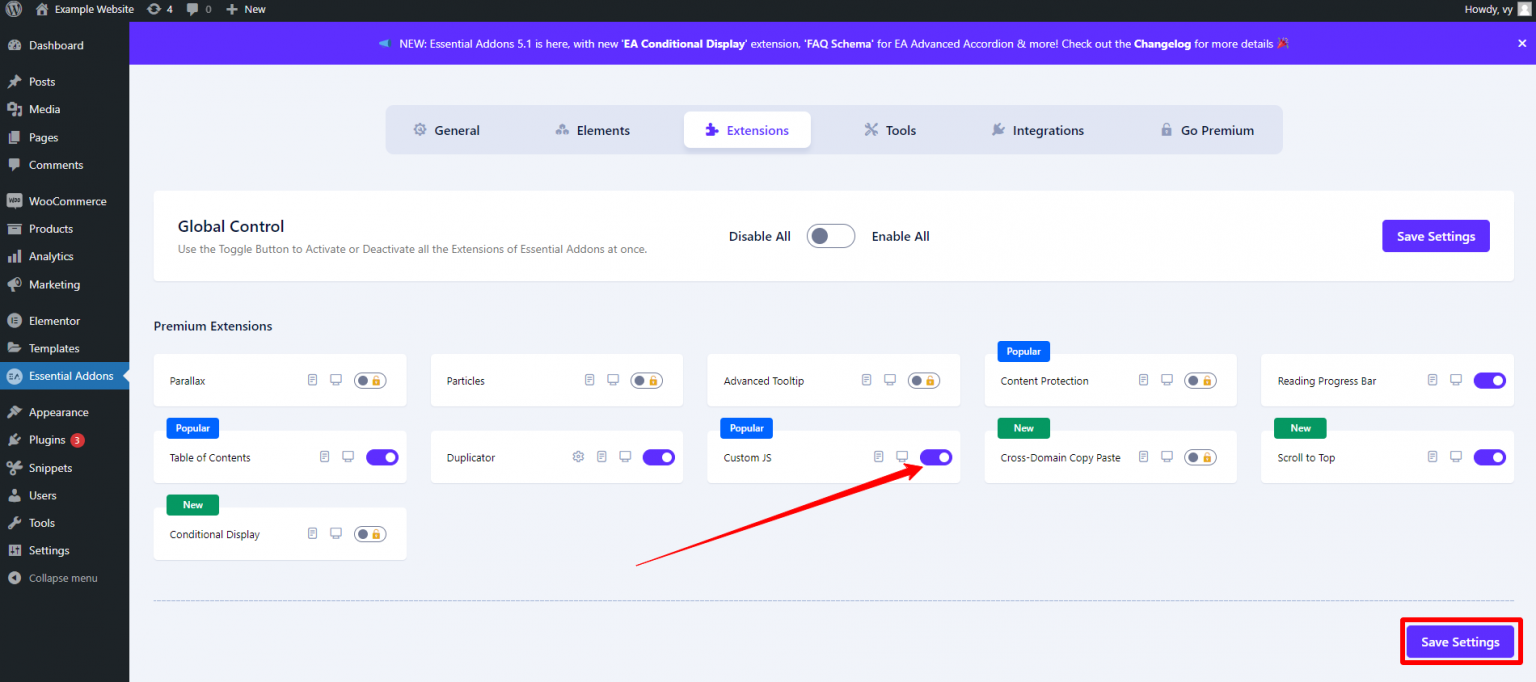Follow the Changelog link in the banner

pyautogui.click(x=1160, y=43)
